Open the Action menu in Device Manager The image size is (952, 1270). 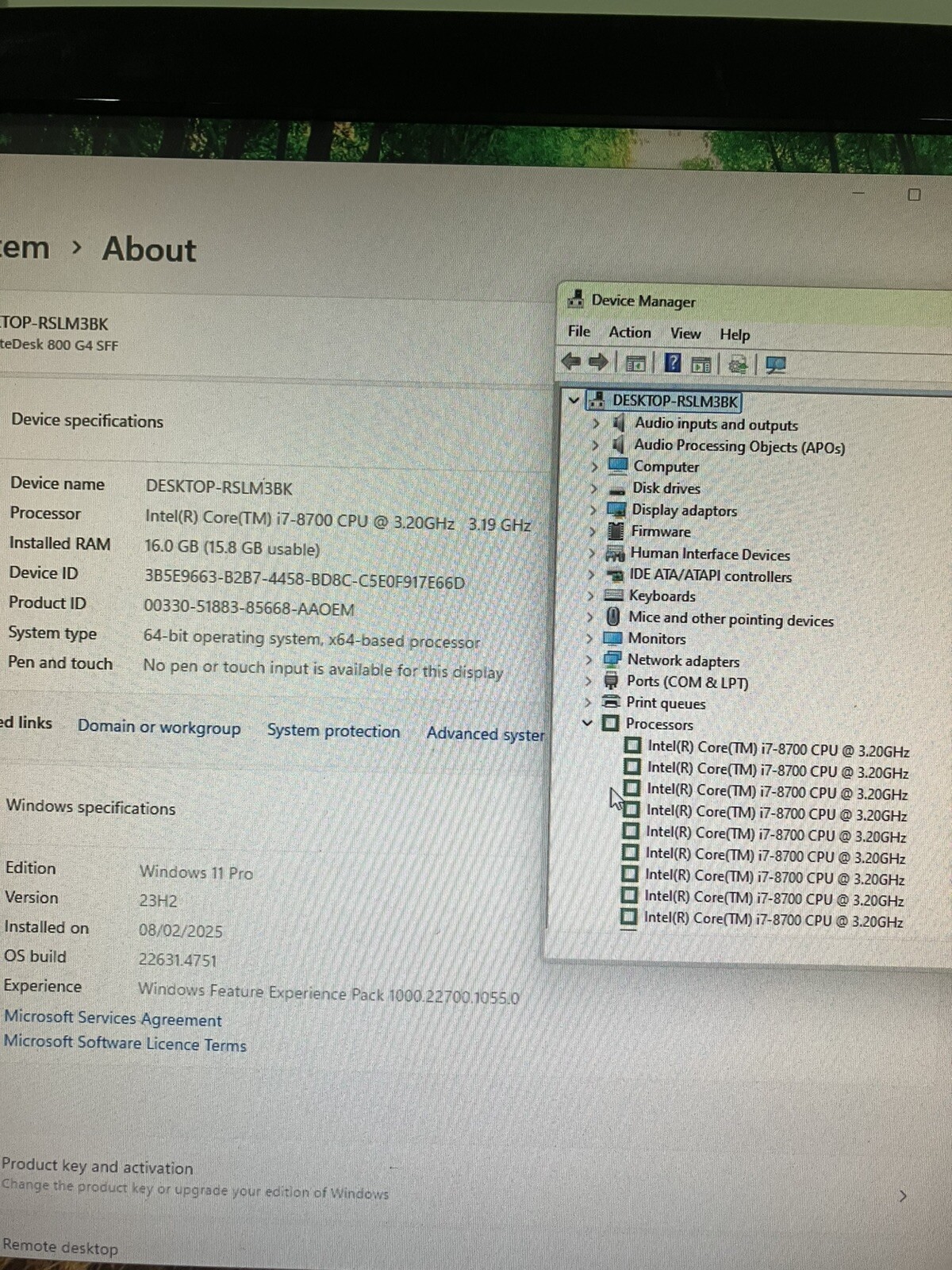pos(630,332)
